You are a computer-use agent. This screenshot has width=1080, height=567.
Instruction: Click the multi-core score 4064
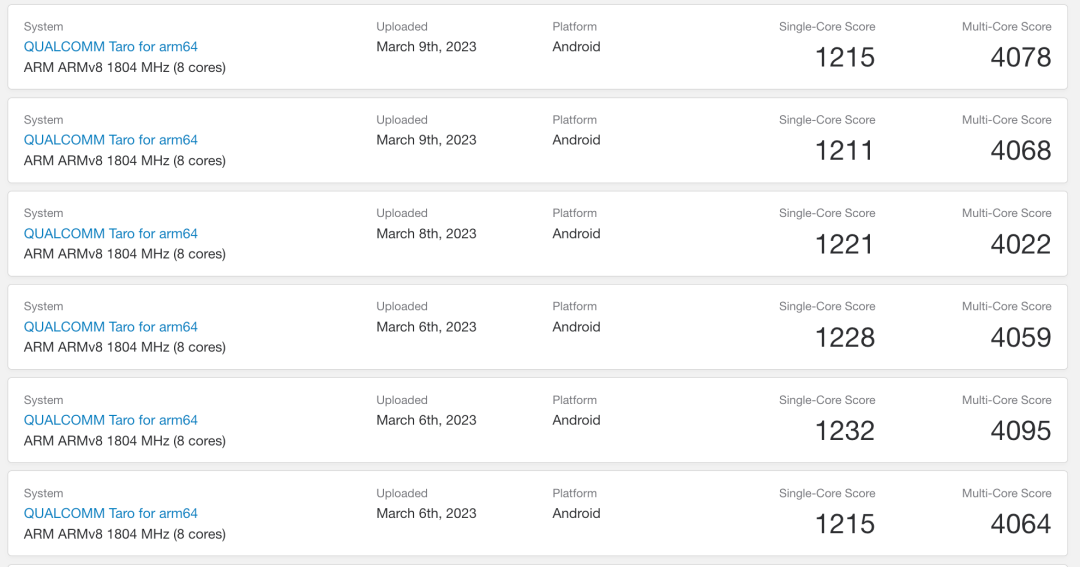point(1020,524)
